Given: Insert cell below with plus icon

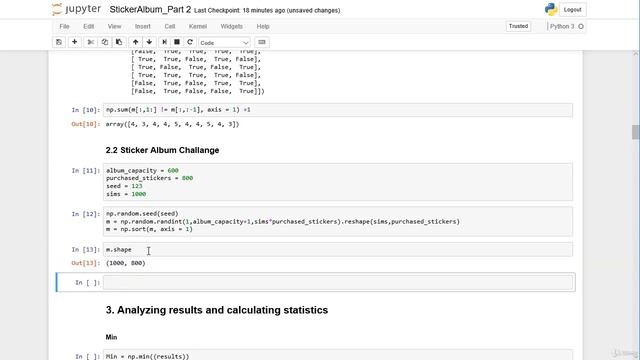Looking at the screenshot, I should pyautogui.click(x=74, y=42).
